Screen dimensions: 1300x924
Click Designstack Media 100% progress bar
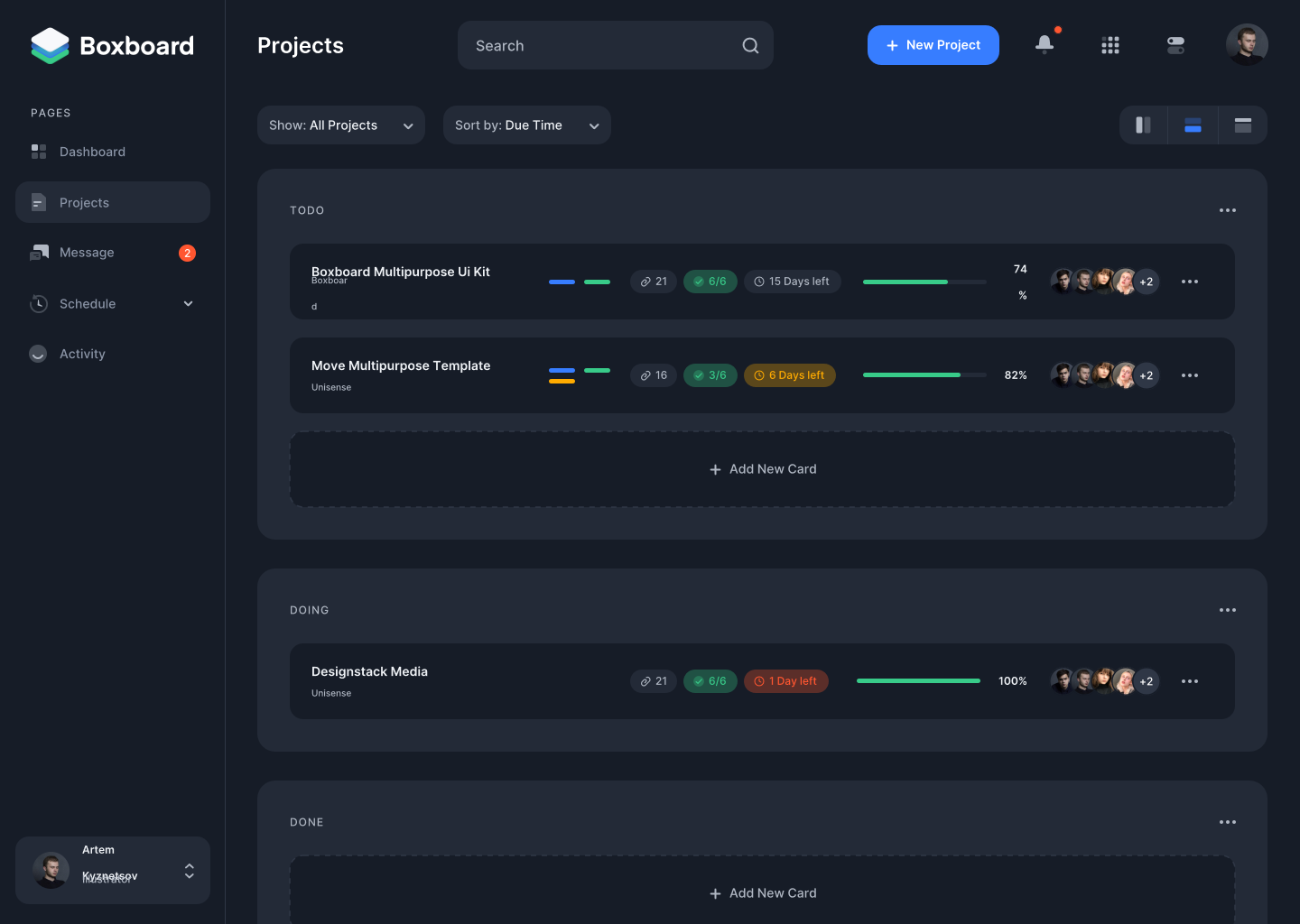click(918, 681)
